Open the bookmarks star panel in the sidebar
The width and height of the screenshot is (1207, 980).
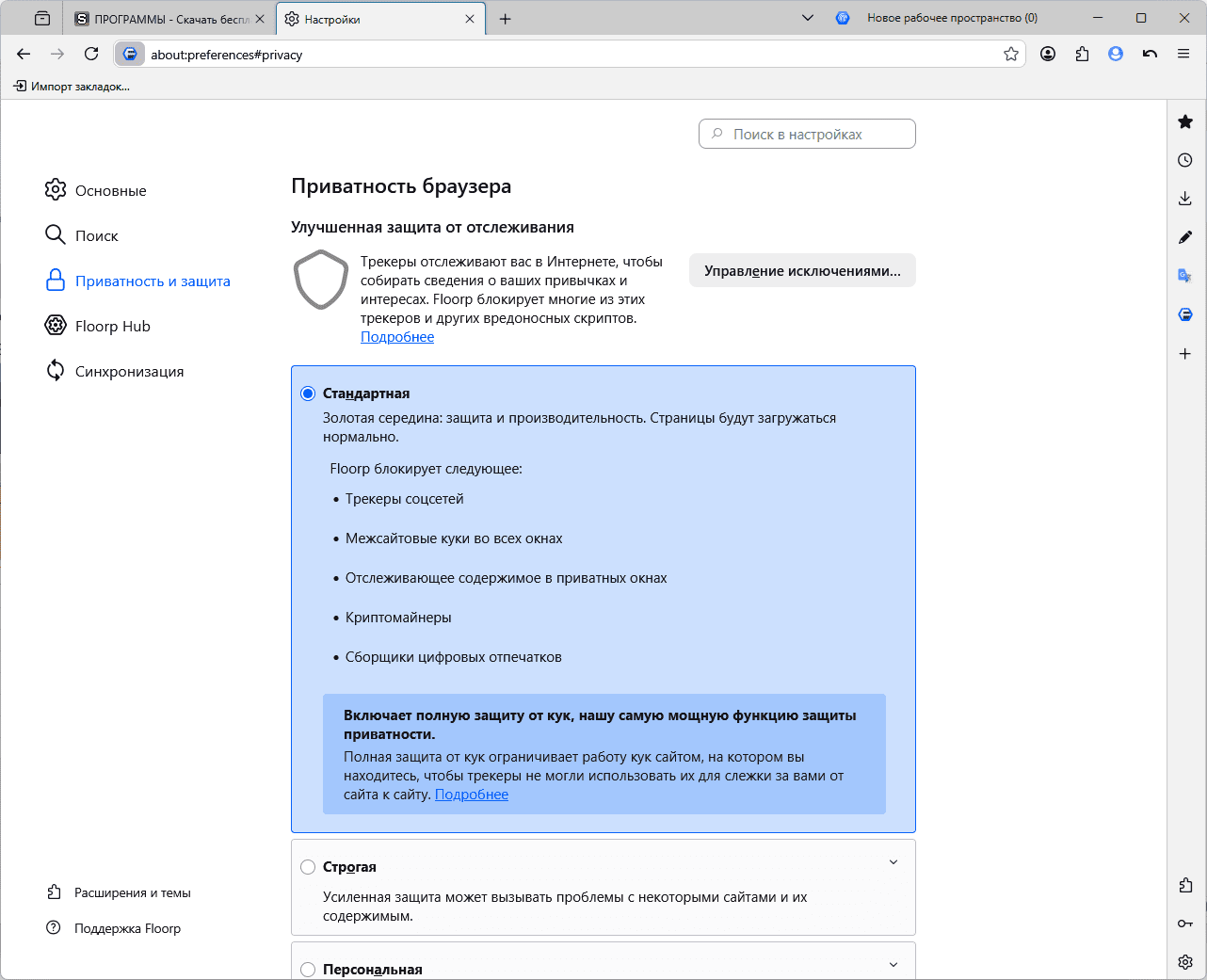1185,121
